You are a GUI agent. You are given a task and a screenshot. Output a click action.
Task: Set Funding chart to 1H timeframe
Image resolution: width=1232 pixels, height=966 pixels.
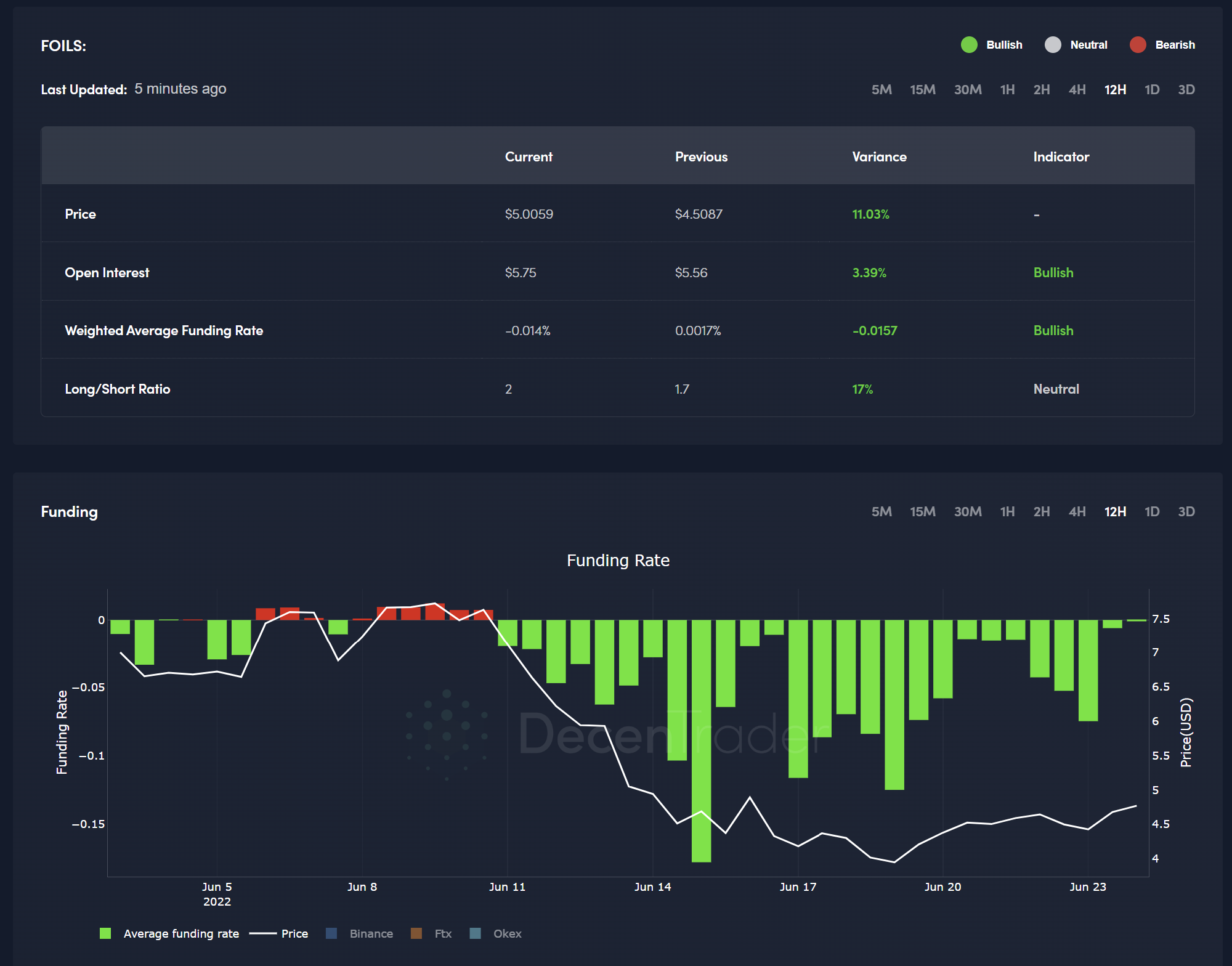click(x=1007, y=511)
